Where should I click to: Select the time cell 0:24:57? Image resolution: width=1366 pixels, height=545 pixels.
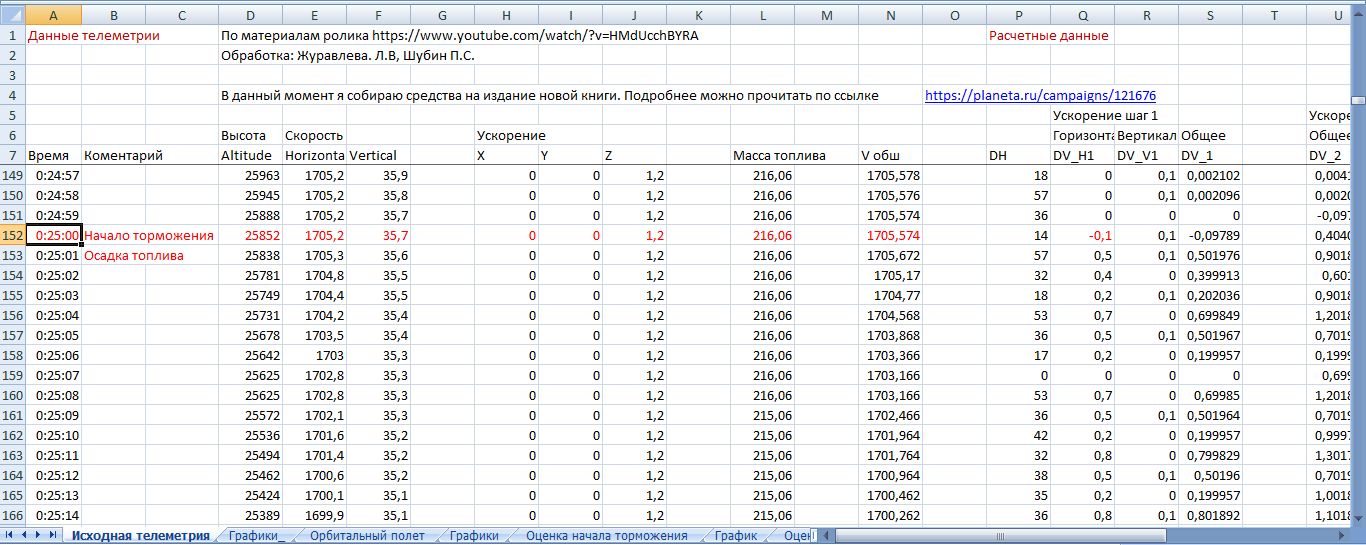(x=53, y=175)
